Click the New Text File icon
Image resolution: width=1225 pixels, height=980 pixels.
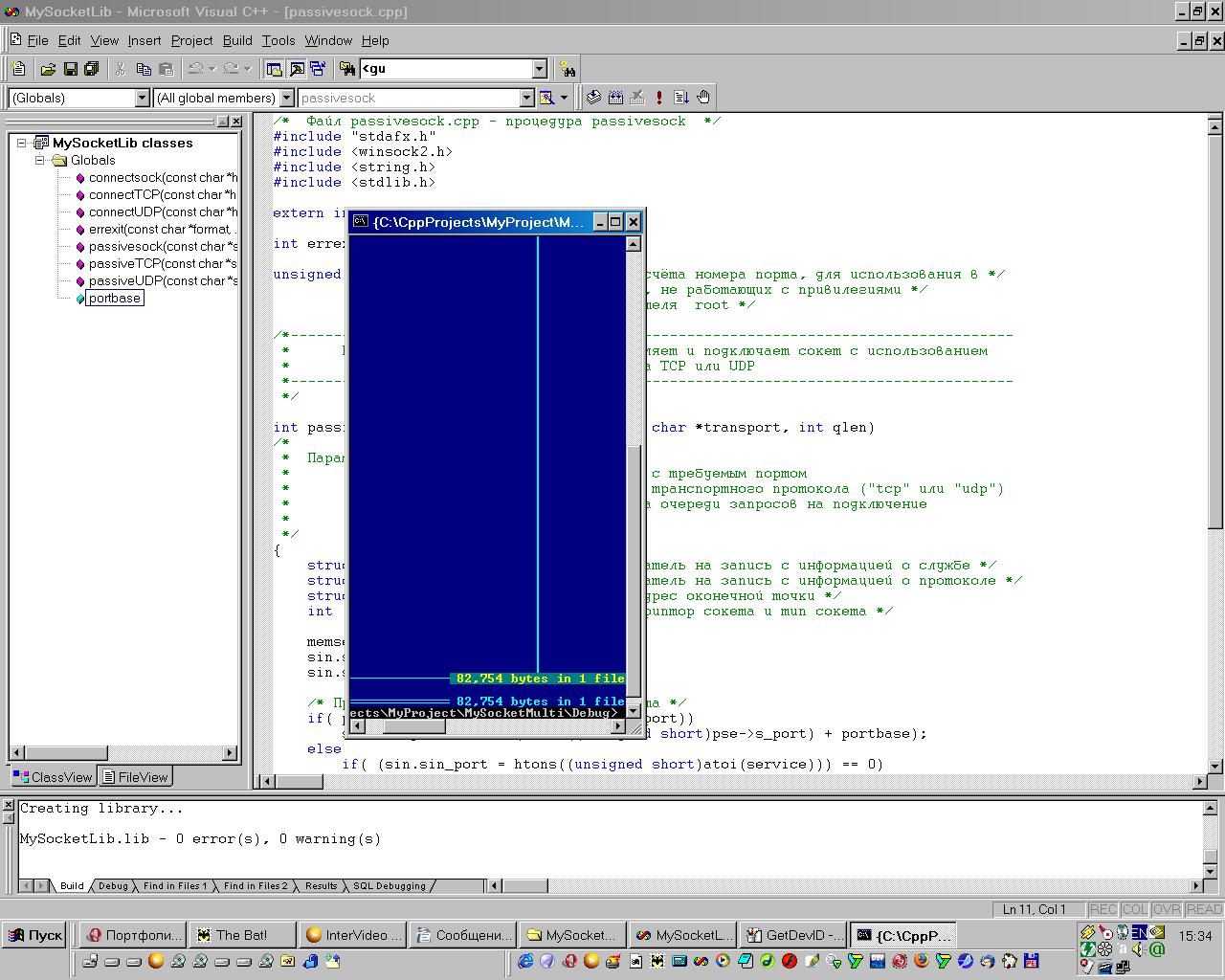(18, 69)
